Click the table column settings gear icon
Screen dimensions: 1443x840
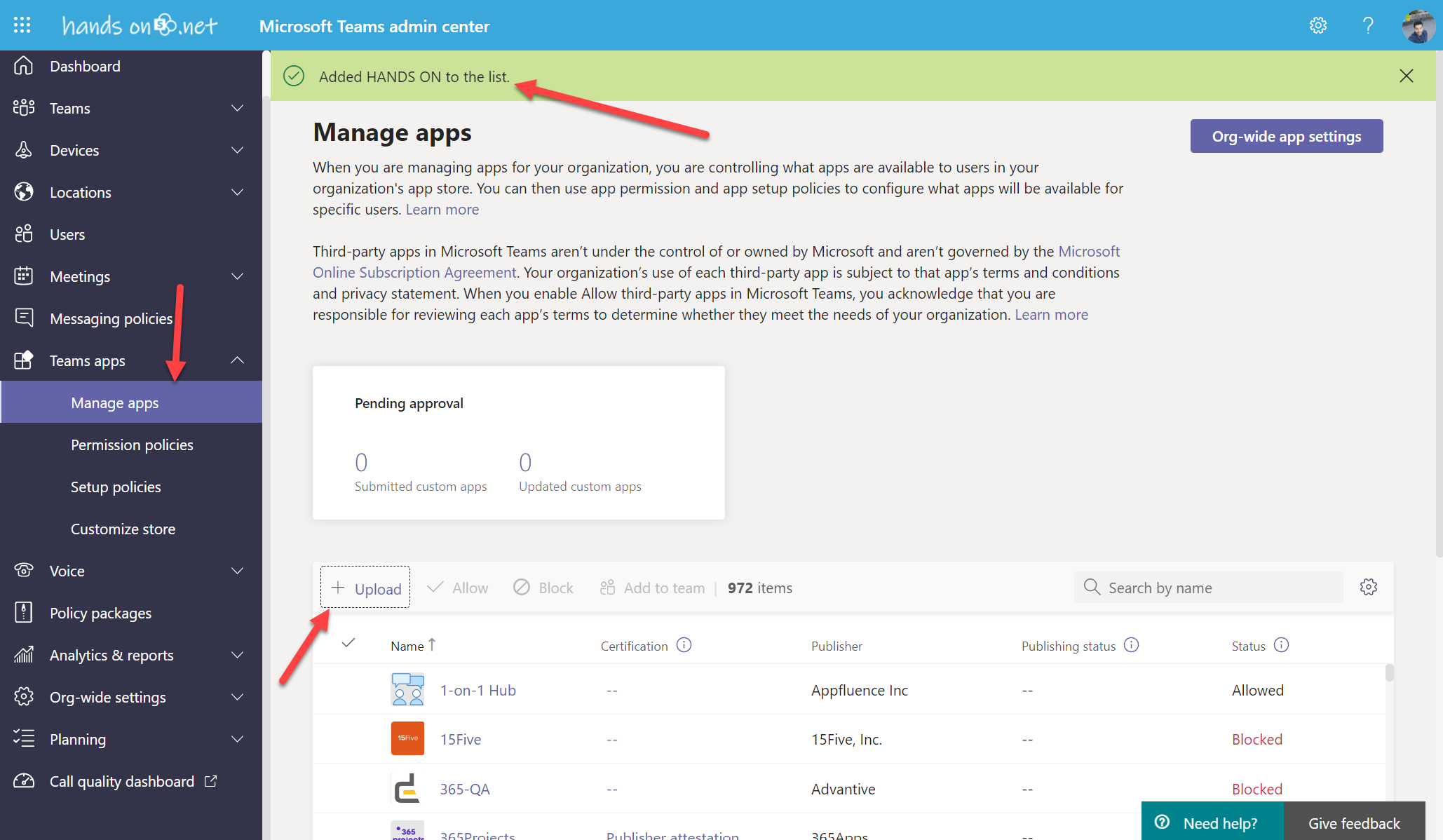(1368, 588)
